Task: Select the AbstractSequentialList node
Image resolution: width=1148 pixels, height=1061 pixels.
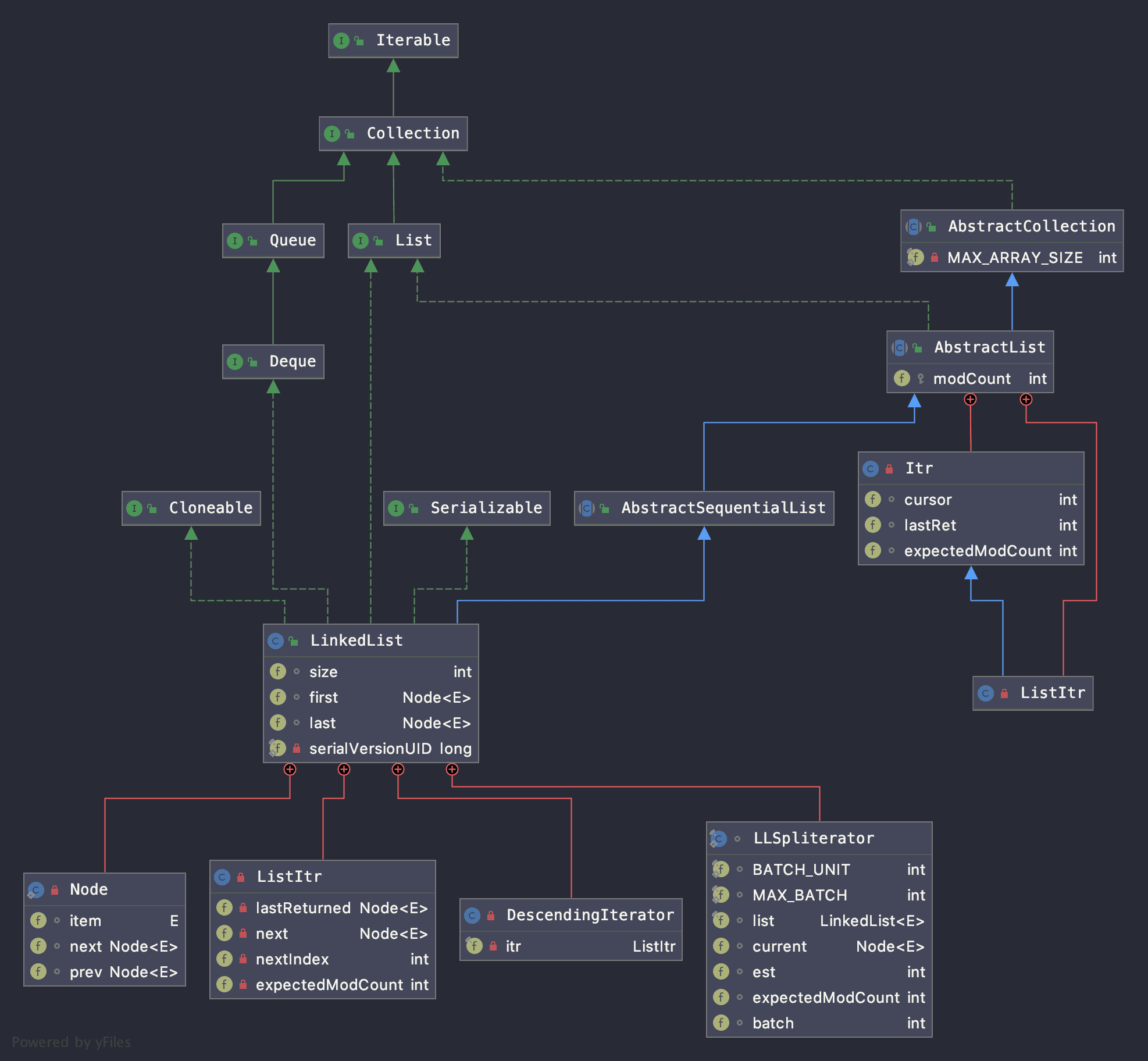Action: [704, 508]
